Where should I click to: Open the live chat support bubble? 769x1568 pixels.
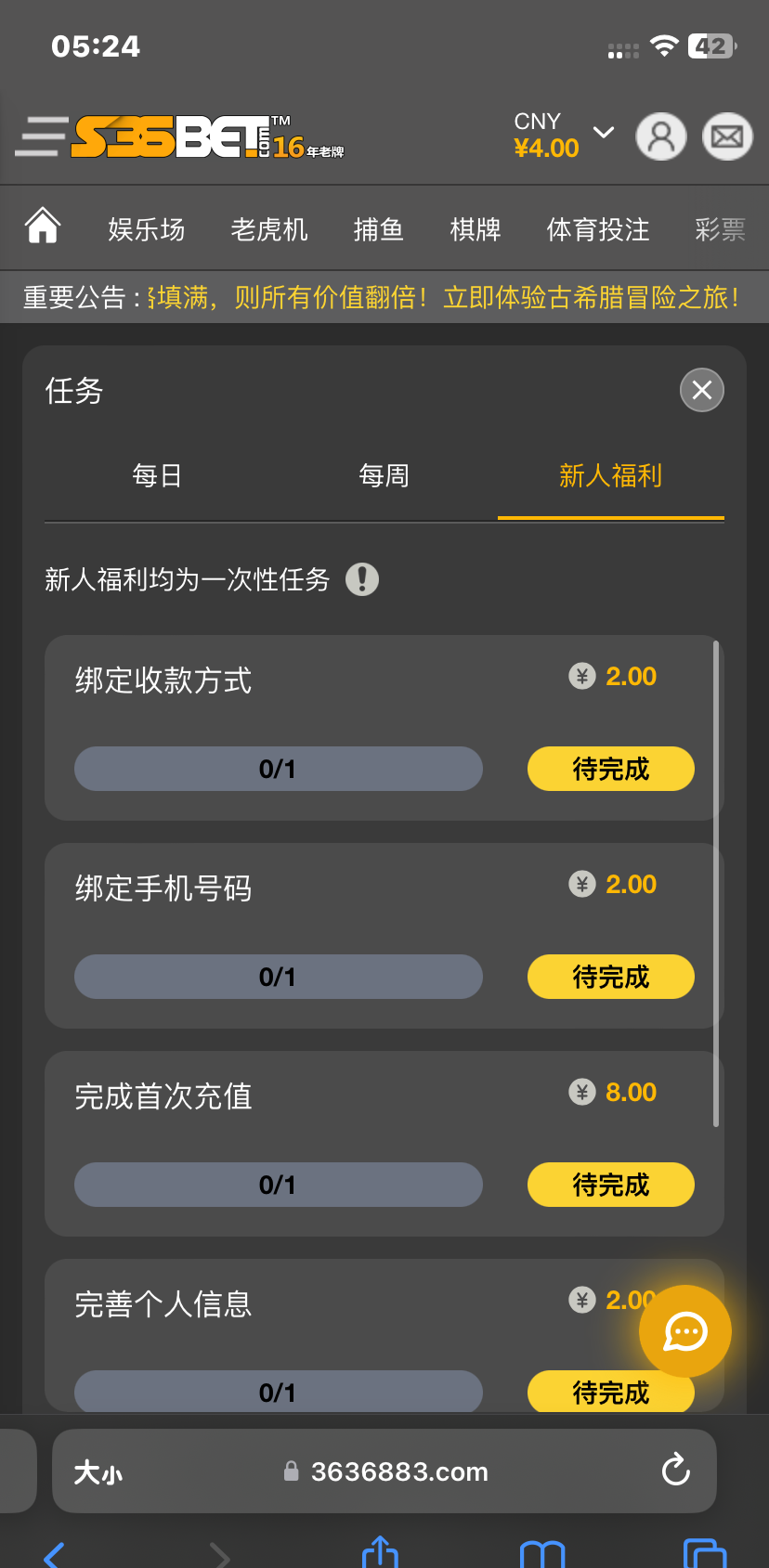click(x=685, y=1331)
